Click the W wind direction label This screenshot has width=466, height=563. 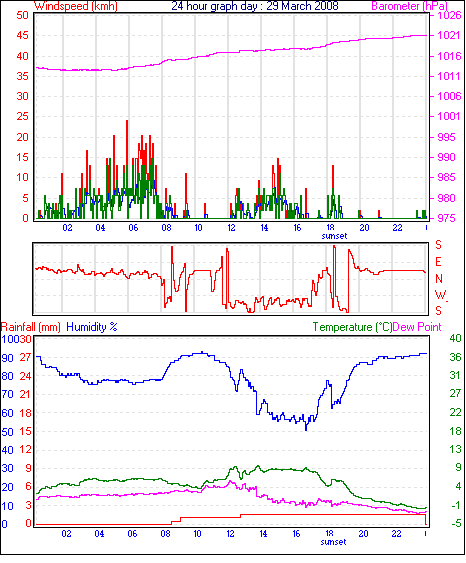[440, 295]
